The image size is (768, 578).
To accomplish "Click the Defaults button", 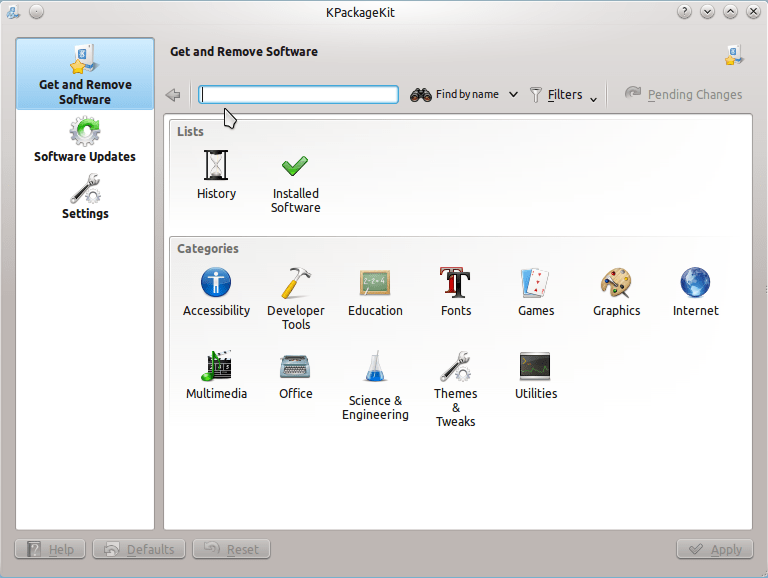I will tap(139, 549).
